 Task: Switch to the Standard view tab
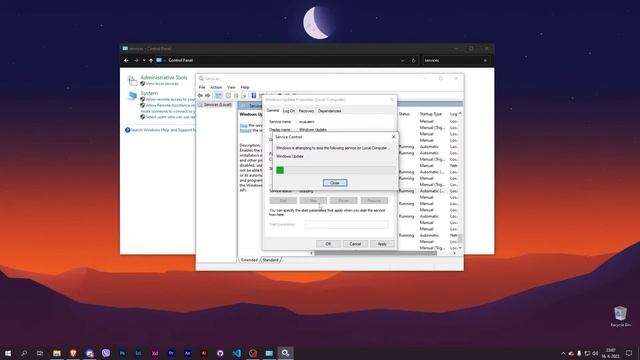(x=270, y=260)
